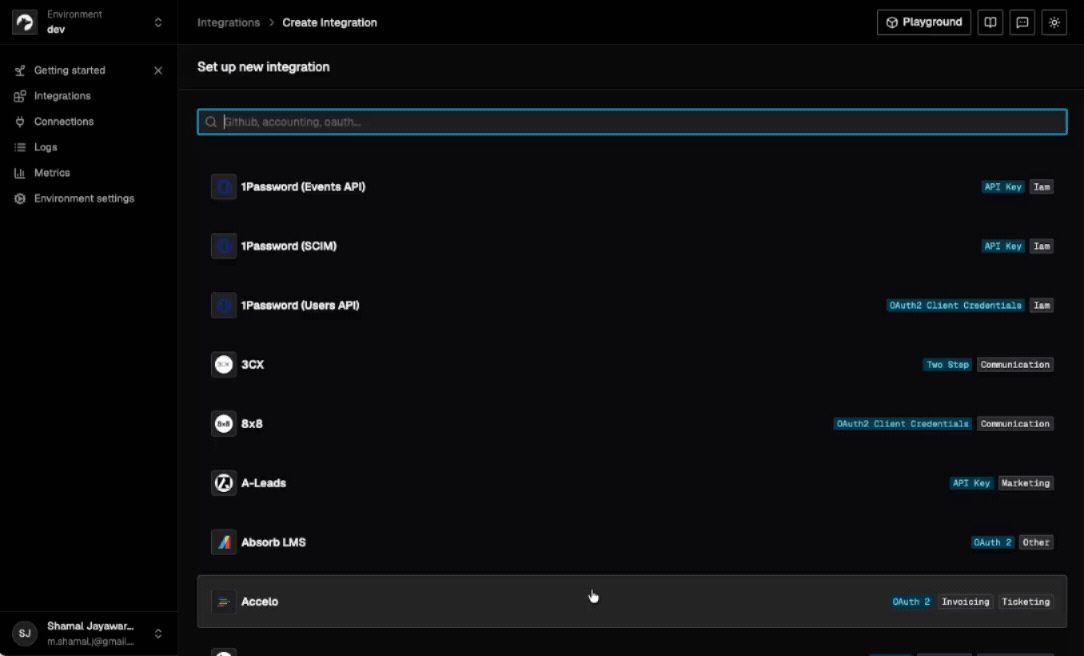This screenshot has height=656, width=1084.
Task: Select the 3CX integration
Action: click(x=632, y=364)
